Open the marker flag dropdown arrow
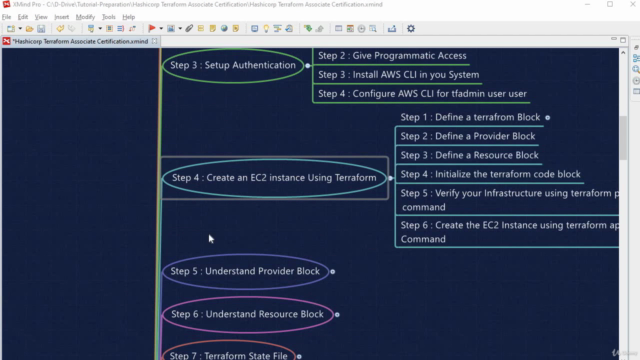This screenshot has height=360, width=640. point(161,29)
